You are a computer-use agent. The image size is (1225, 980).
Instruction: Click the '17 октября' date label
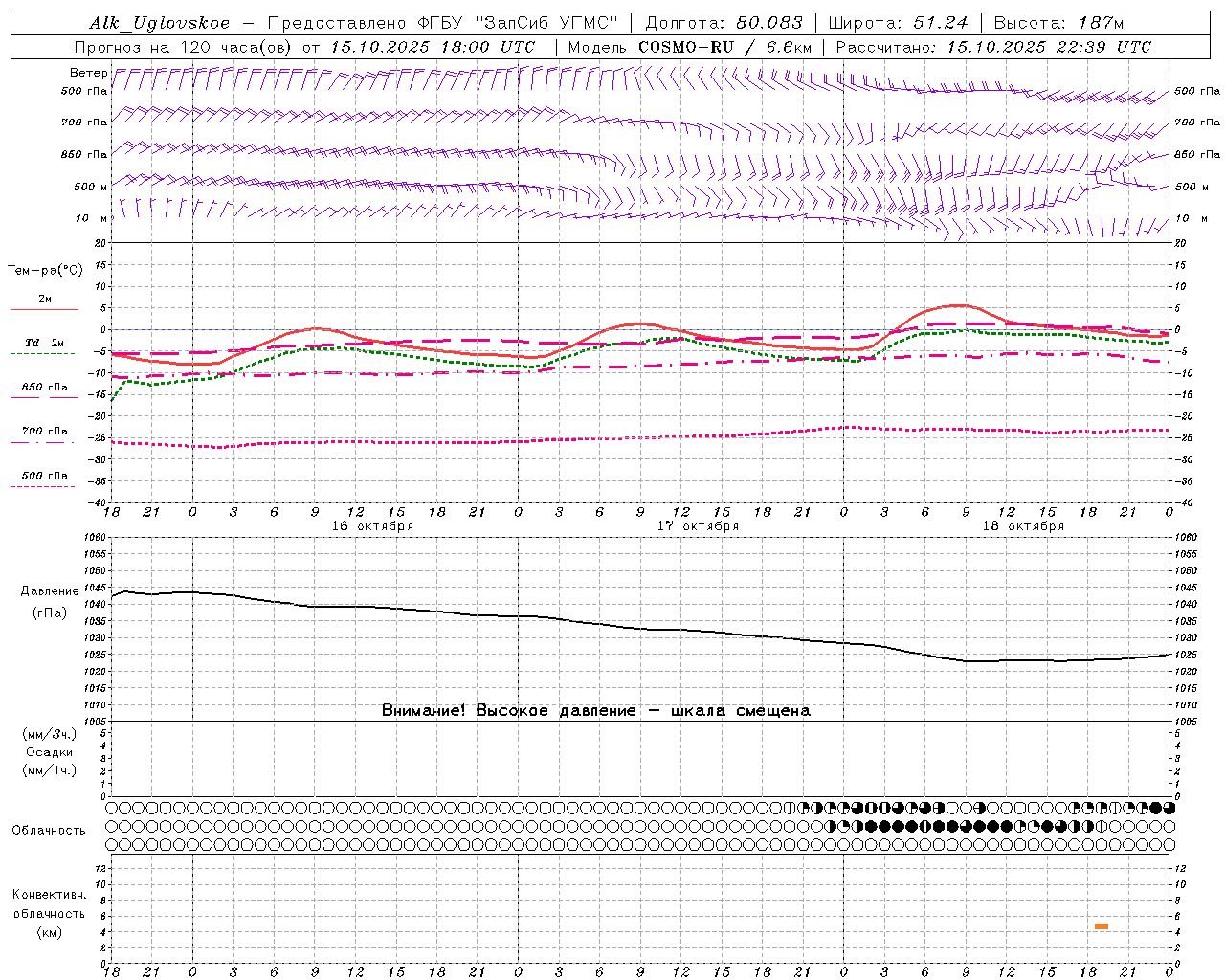coord(698,526)
